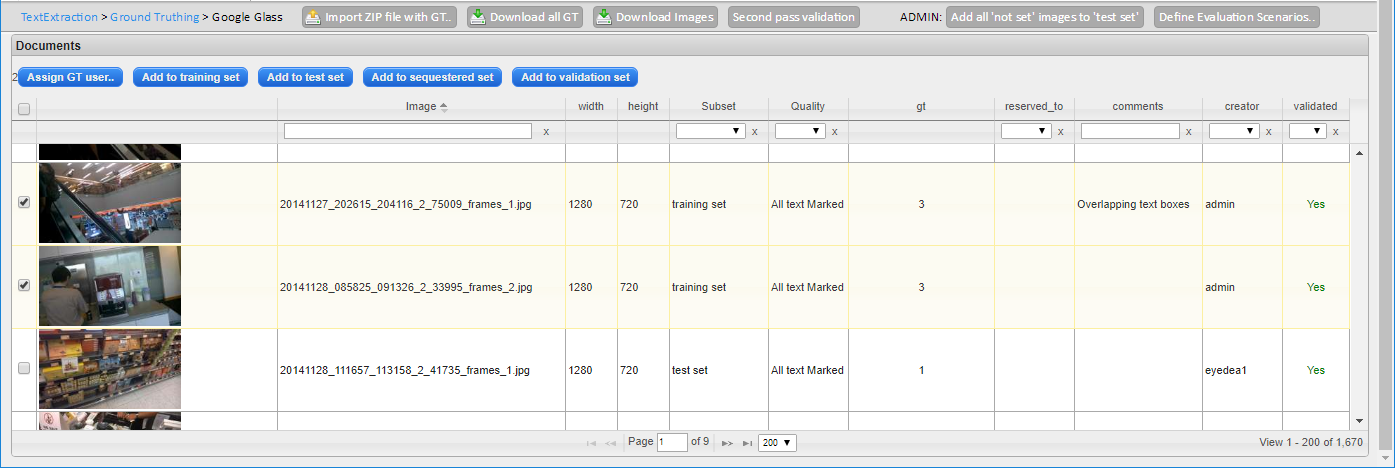The width and height of the screenshot is (1395, 468).
Task: Open the TextExtraction breadcrumb link
Action: tap(60, 18)
